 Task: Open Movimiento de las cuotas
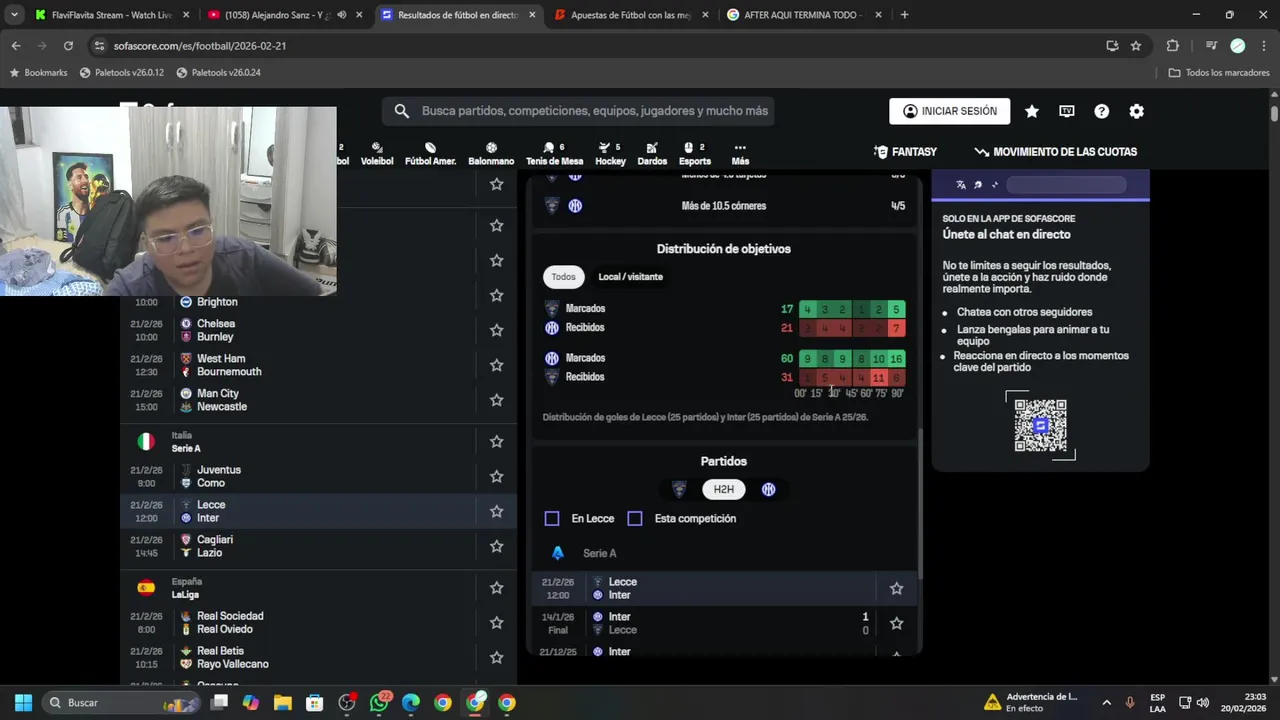click(x=1055, y=152)
